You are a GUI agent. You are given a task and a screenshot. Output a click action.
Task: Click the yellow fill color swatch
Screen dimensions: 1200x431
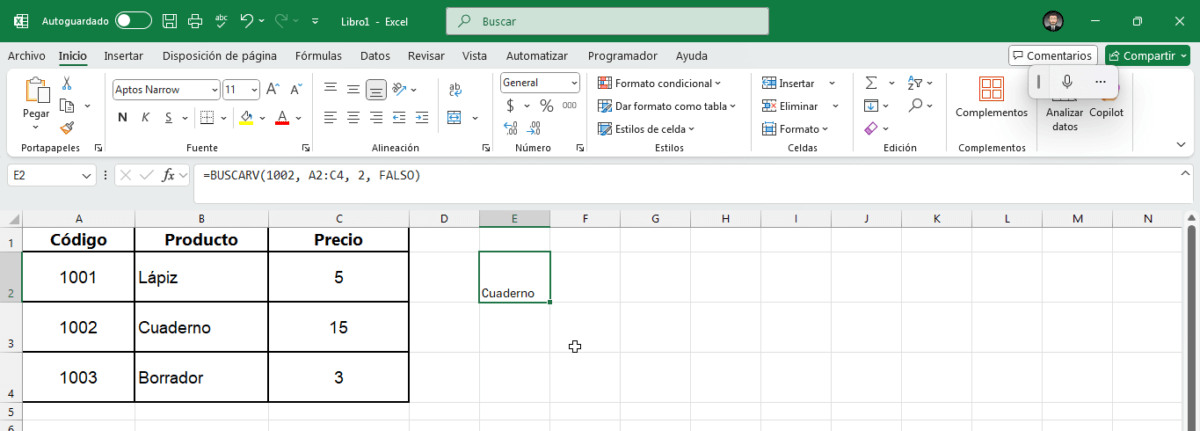pos(247,117)
